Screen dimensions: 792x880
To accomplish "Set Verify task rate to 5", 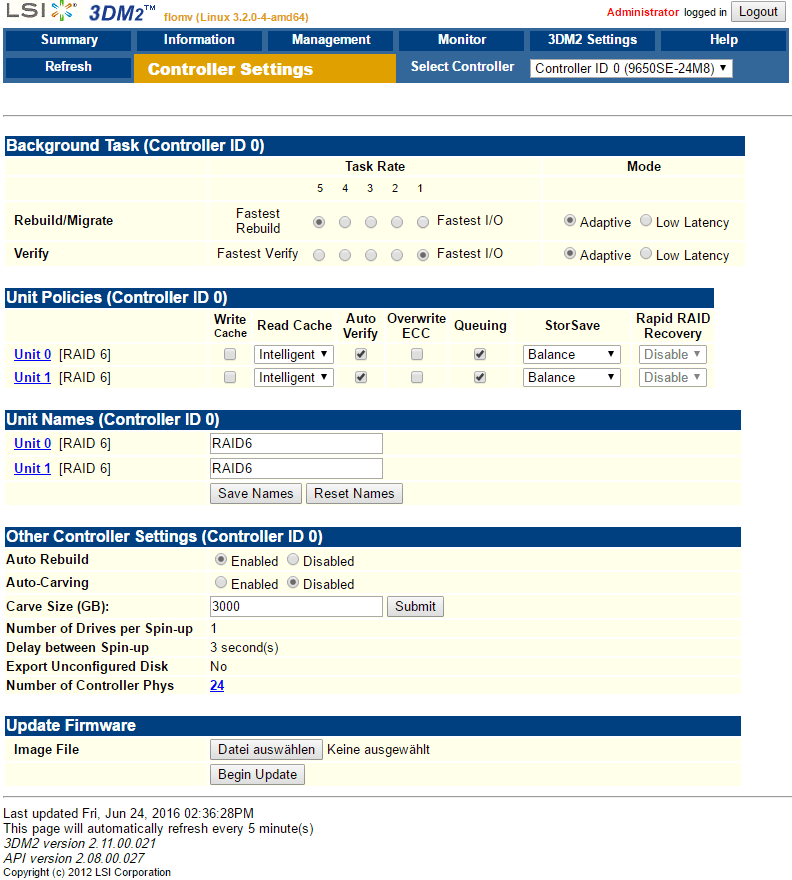I will (319, 255).
